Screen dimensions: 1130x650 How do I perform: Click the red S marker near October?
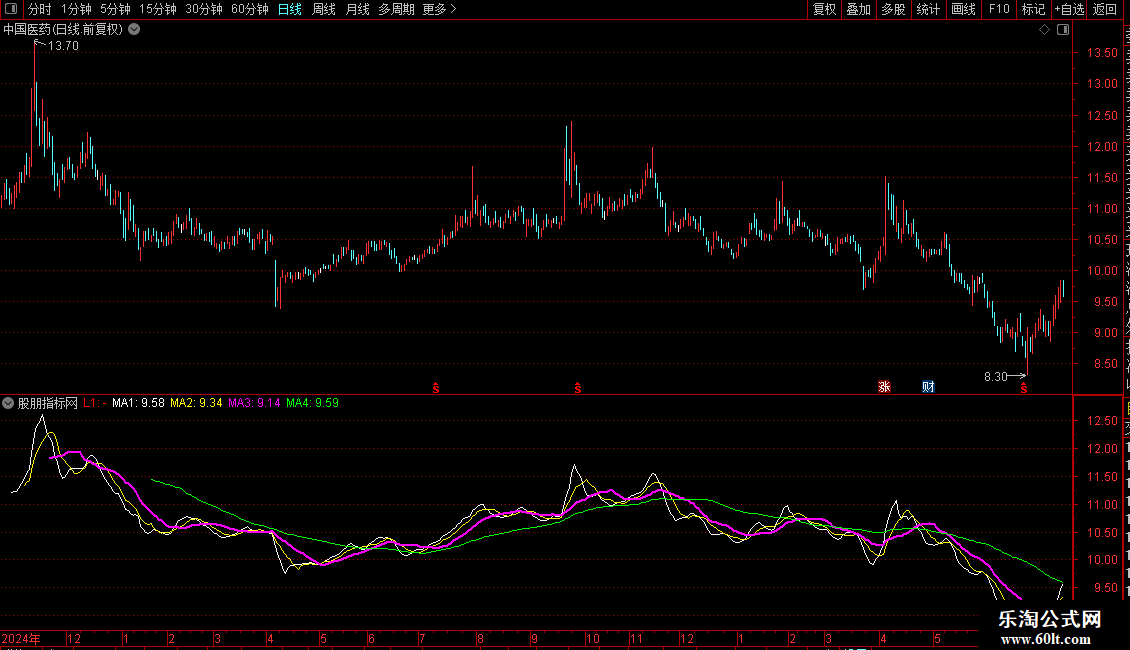click(577, 388)
